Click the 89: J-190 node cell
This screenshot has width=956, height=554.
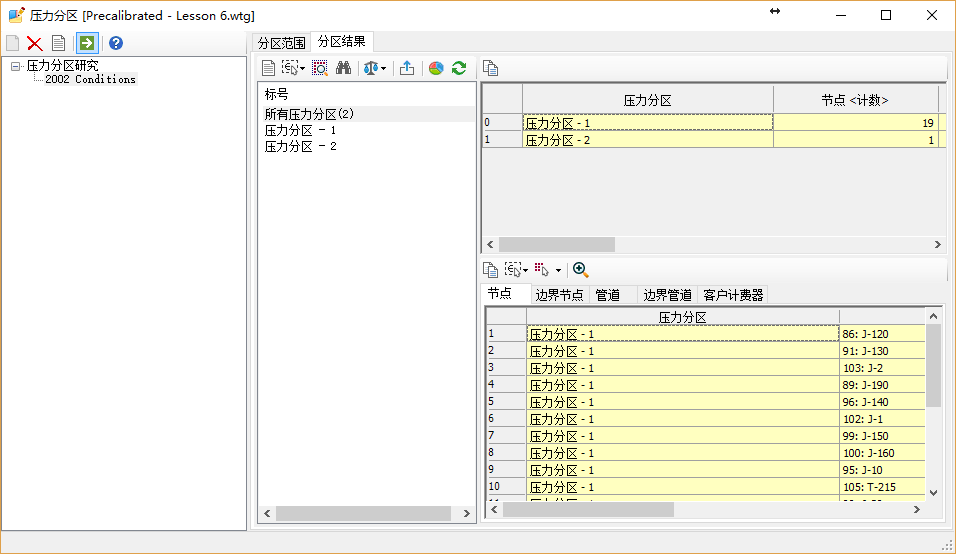click(882, 385)
